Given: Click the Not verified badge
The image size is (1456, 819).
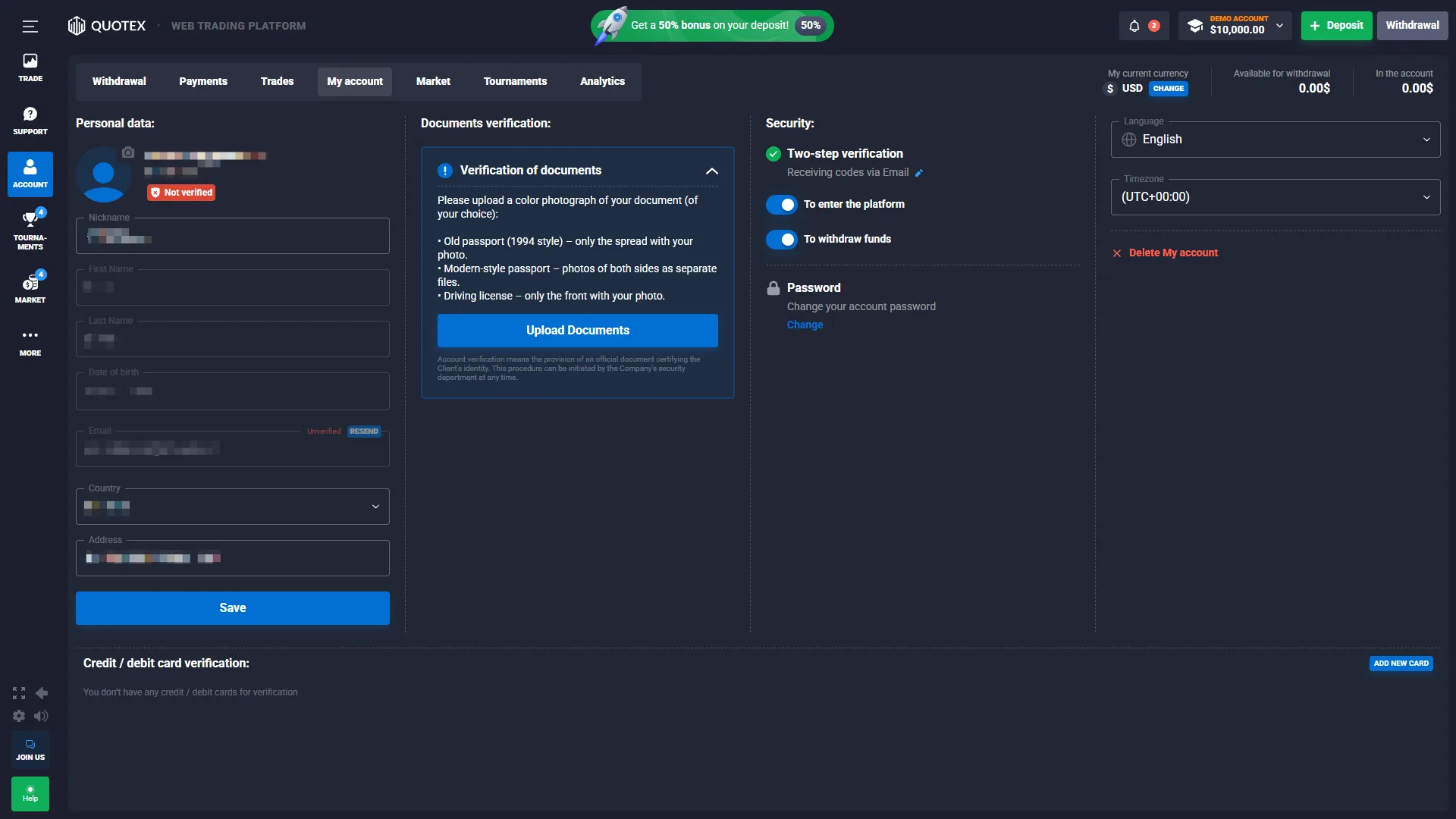Looking at the screenshot, I should [181, 193].
